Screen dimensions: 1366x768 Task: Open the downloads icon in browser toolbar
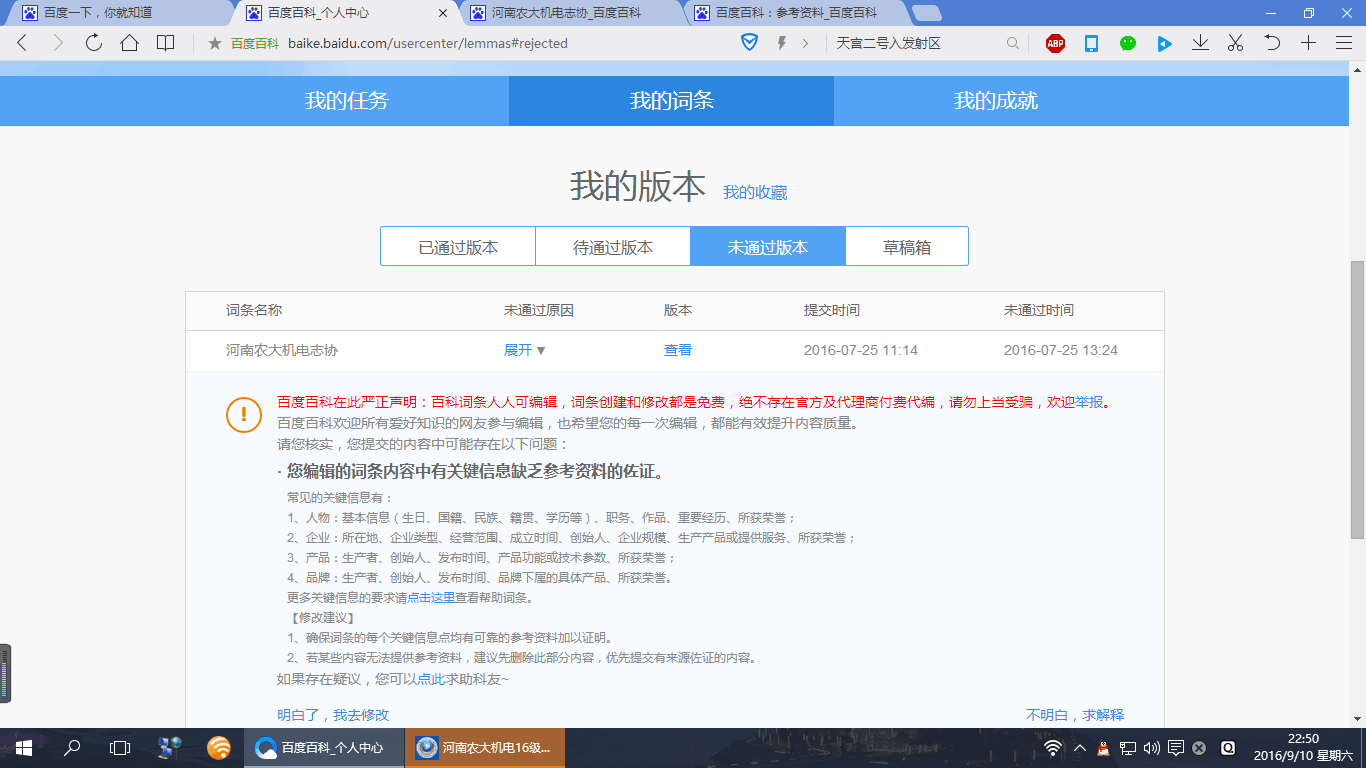(1199, 43)
